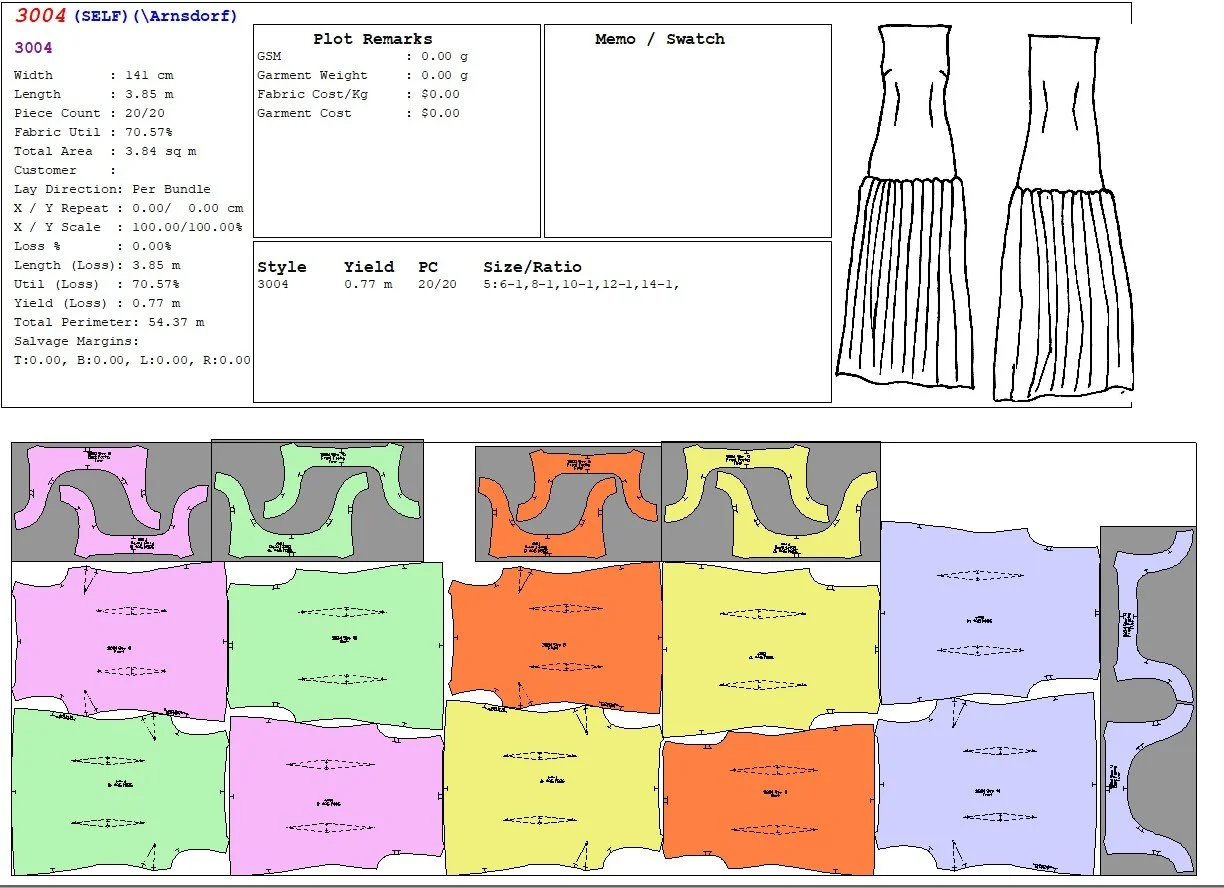Screen dimensions: 1224x888
Task: Click the horizontal scrollbar at the bottom
Action: 612,882
